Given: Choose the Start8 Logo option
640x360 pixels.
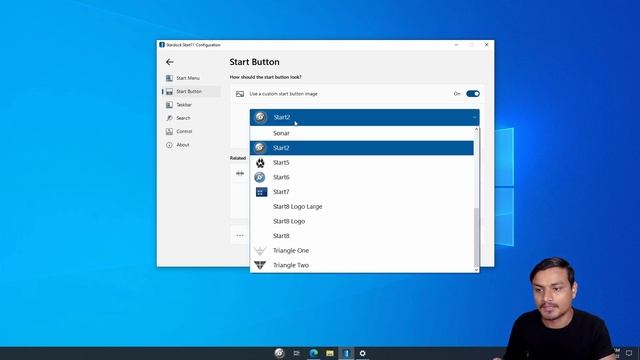Looking at the screenshot, I should pos(362,221).
